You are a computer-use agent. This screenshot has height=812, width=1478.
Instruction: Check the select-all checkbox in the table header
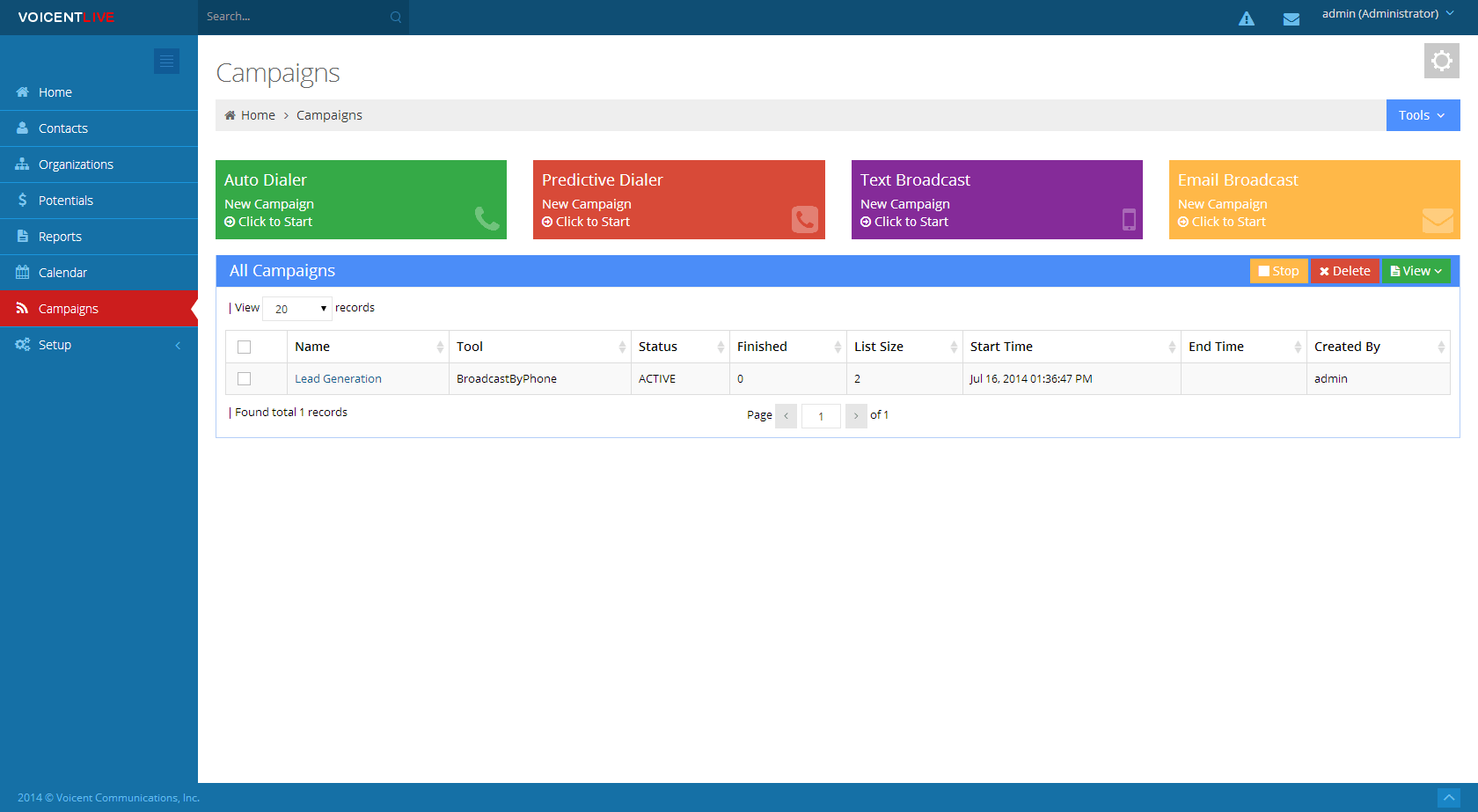(244, 347)
